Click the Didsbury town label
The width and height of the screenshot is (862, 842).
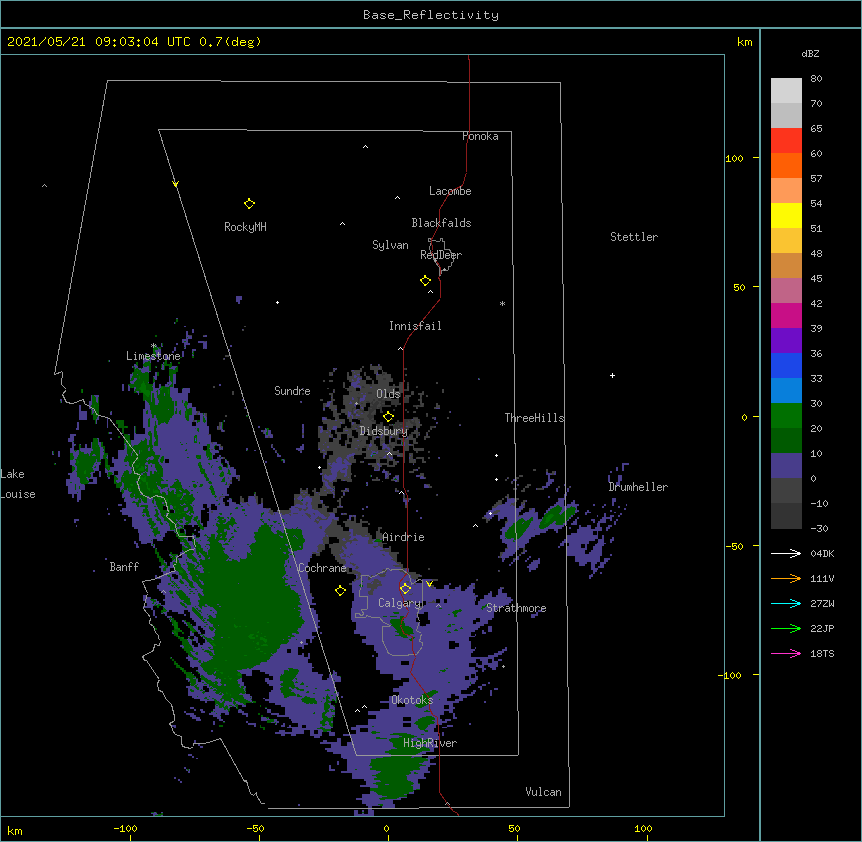click(384, 431)
